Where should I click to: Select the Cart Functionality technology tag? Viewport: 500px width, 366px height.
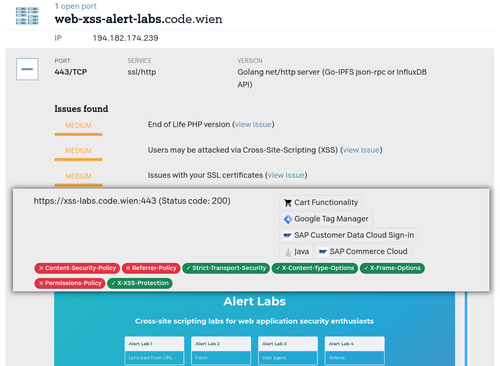coord(321,202)
